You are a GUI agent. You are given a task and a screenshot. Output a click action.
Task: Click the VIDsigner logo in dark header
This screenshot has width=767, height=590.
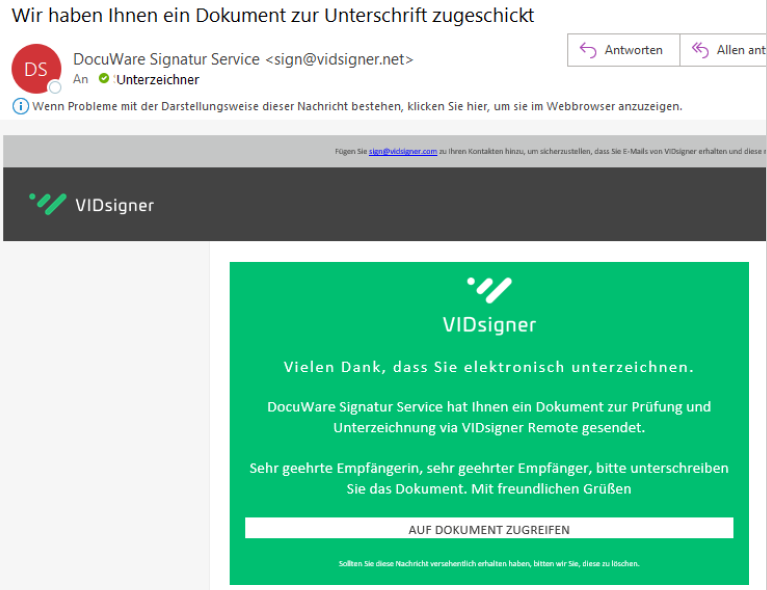(x=91, y=204)
